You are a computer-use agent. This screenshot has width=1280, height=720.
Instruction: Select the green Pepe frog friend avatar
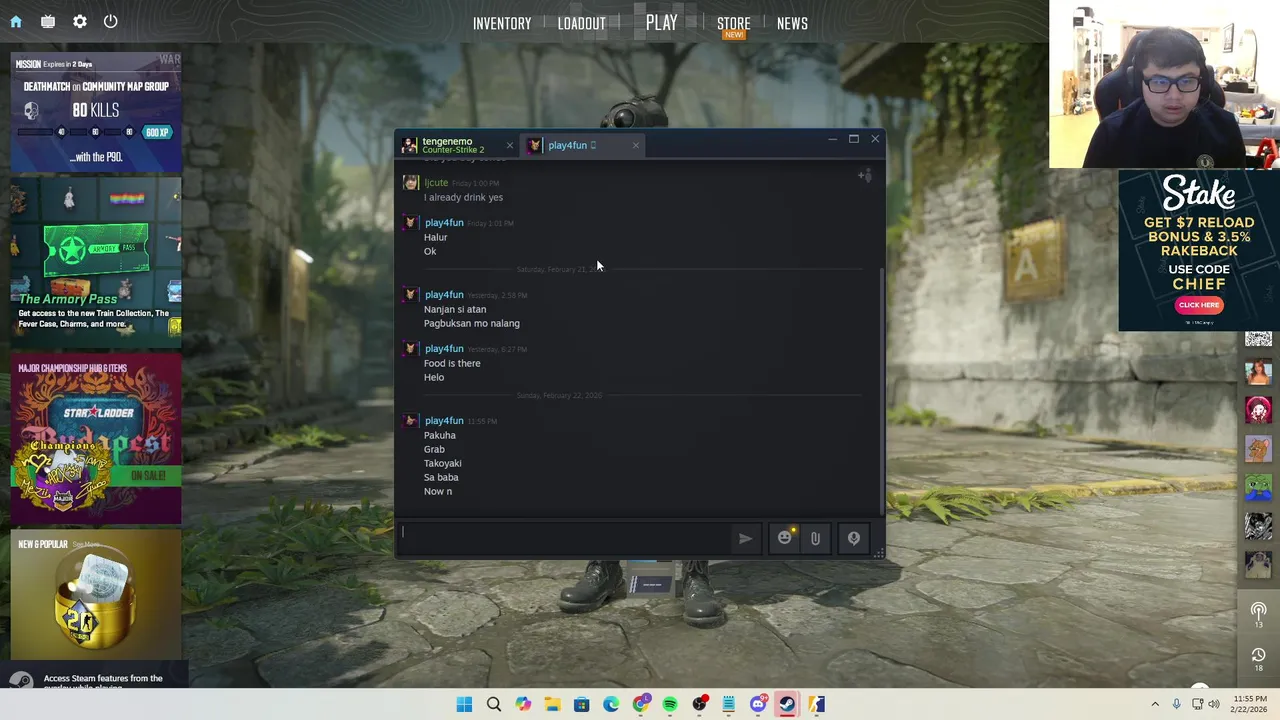1258,487
